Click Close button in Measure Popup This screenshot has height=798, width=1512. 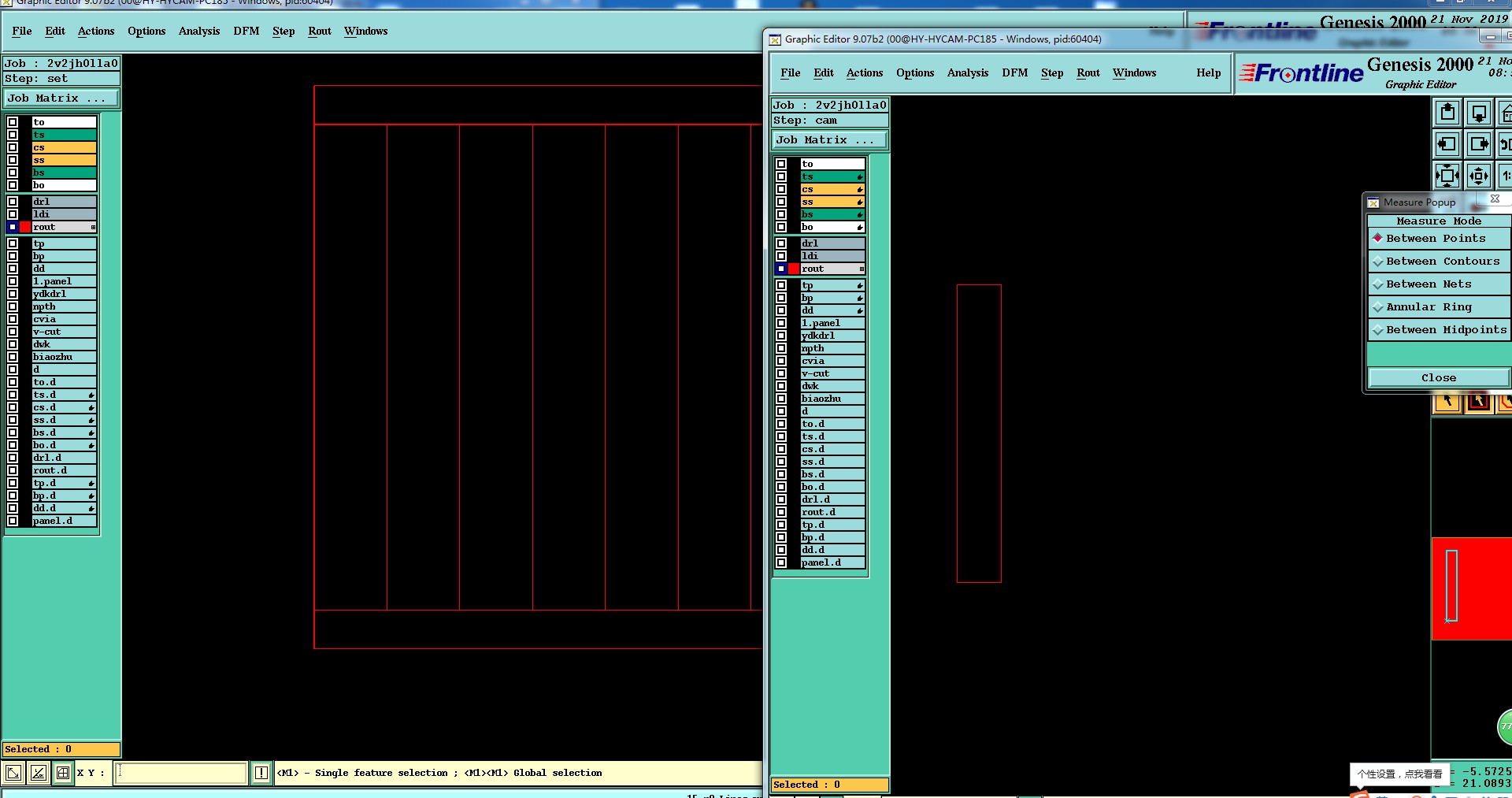tap(1439, 378)
